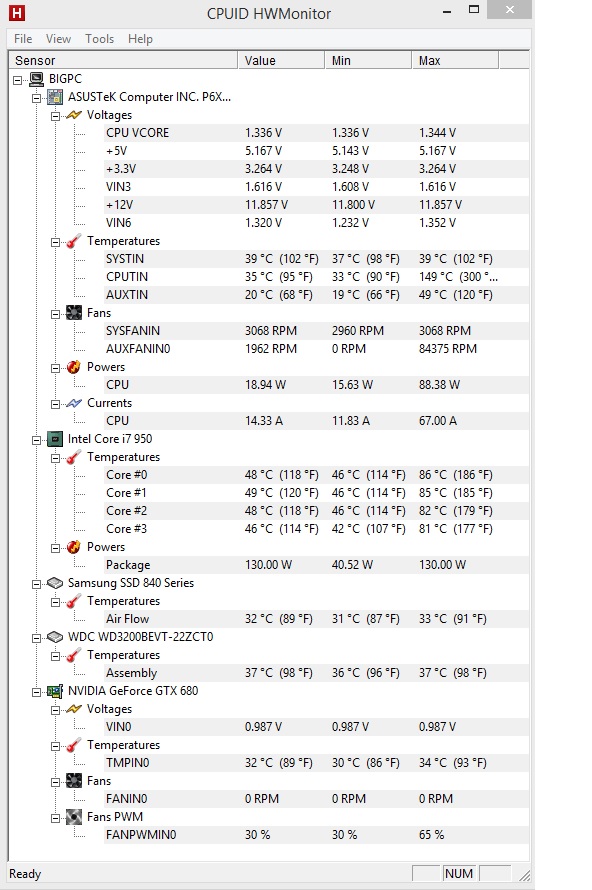Select the CPU VCORE row
The image size is (592, 890).
[x=316, y=133]
